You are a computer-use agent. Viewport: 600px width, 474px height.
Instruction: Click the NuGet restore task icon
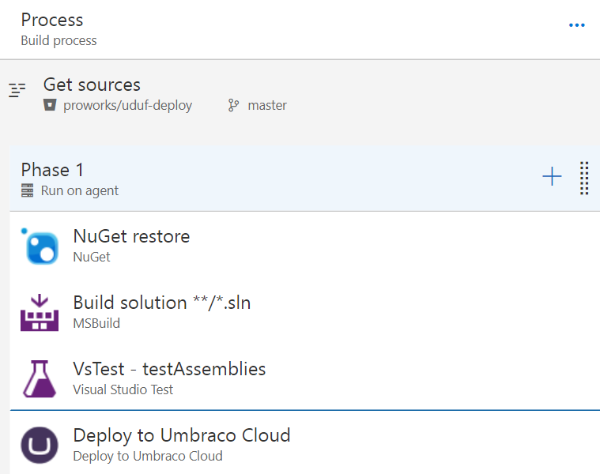click(40, 246)
